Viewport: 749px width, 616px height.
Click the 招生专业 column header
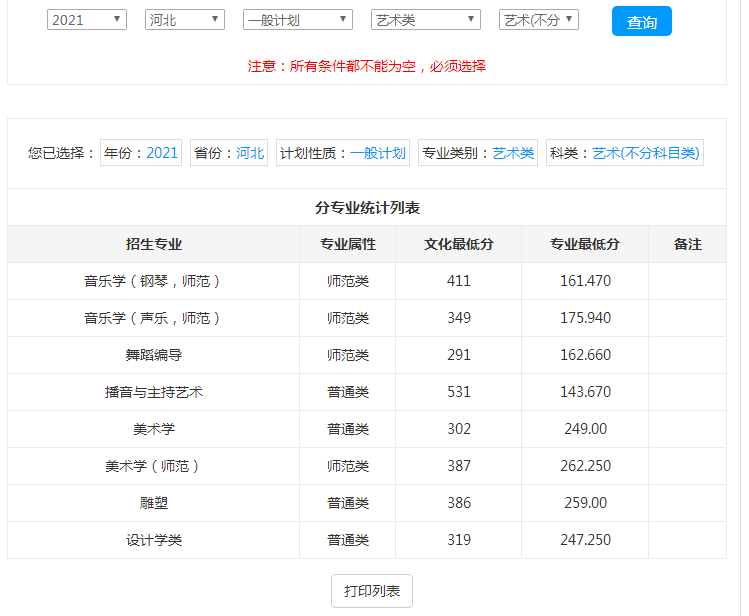[154, 244]
